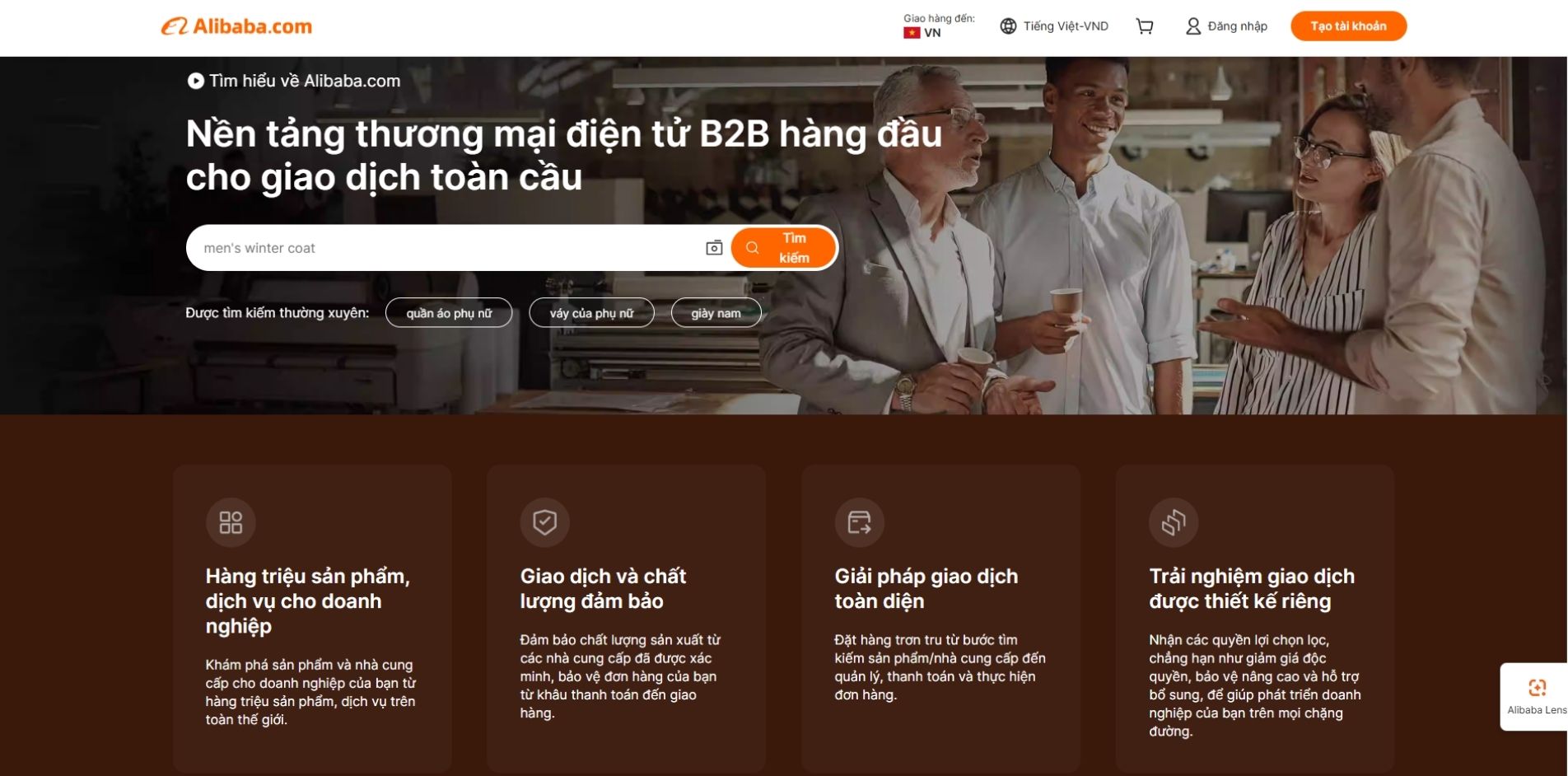Viewport: 1568px width, 776px height.
Task: Click the globe language icon
Action: pyautogui.click(x=1008, y=26)
